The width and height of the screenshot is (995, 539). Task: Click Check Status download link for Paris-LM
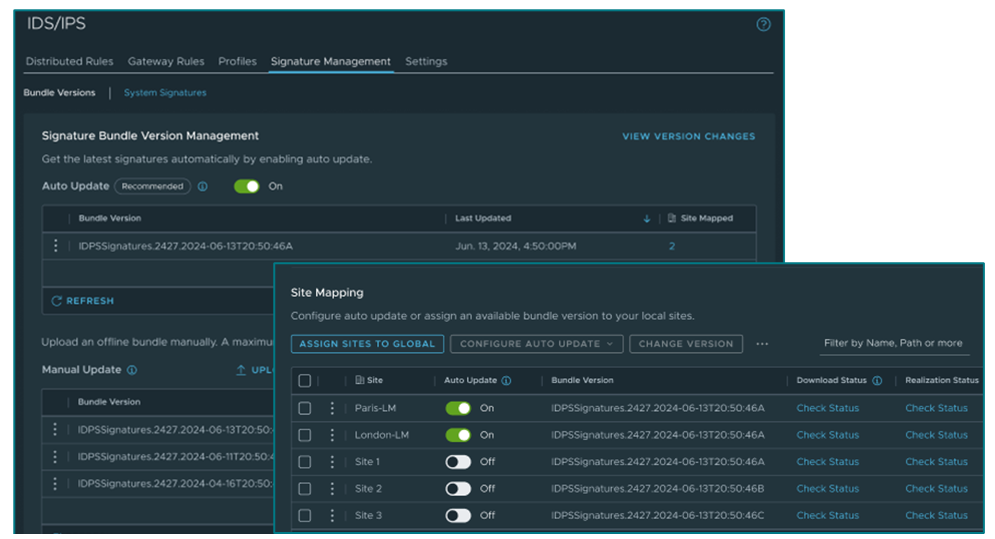click(x=827, y=408)
